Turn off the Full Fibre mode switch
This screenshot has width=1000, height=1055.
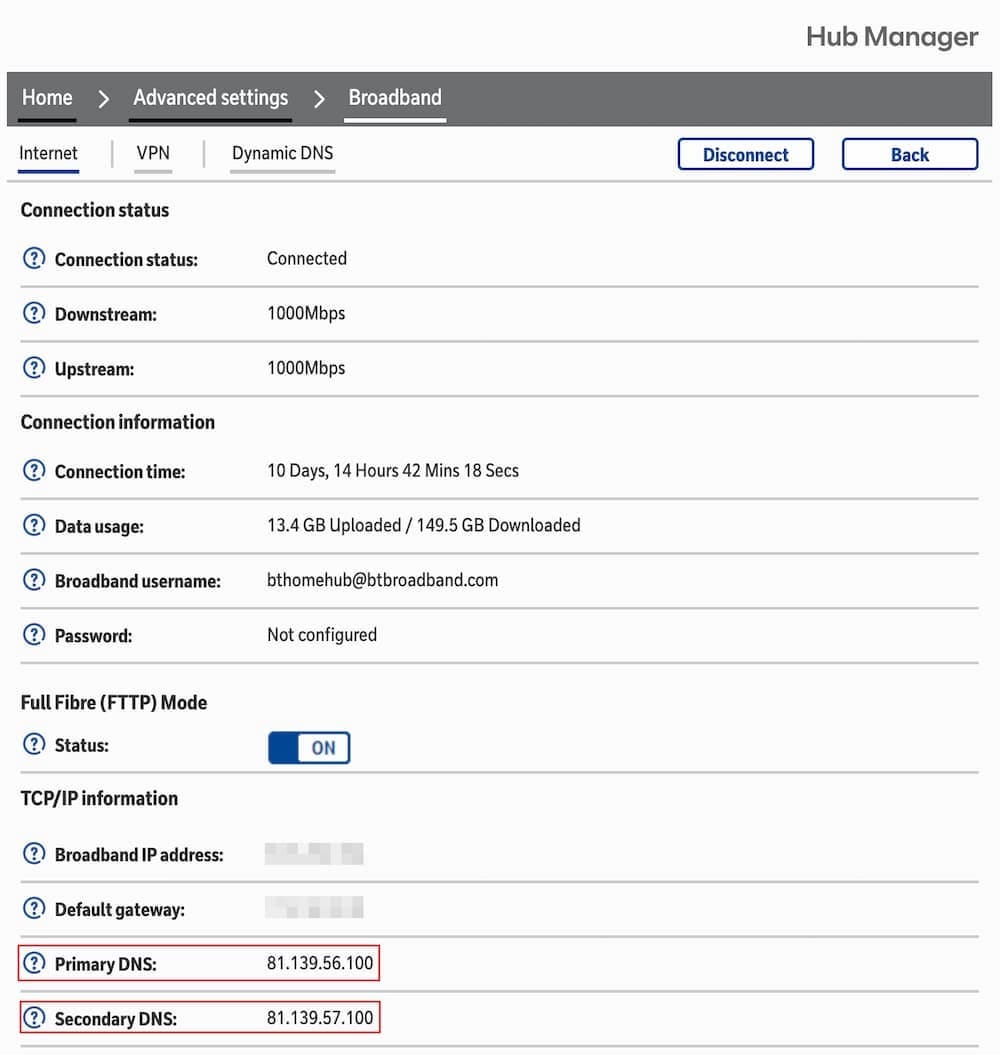coord(309,747)
